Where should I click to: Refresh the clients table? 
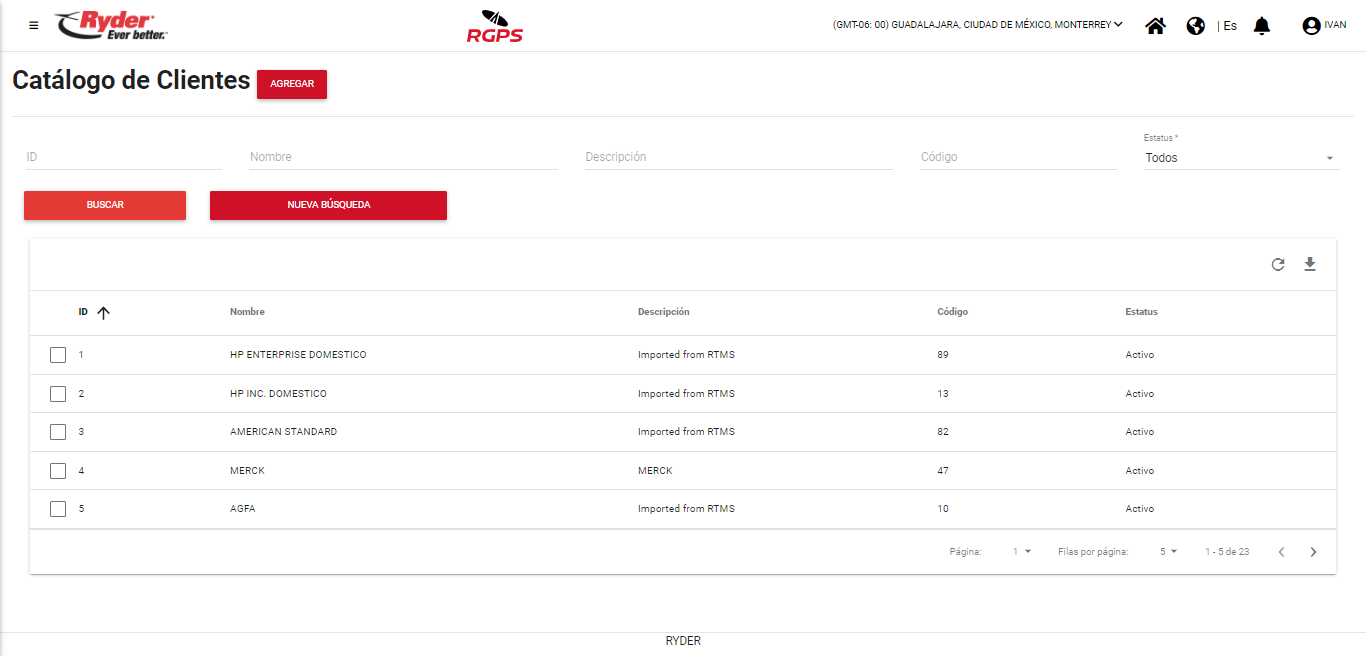click(x=1278, y=265)
